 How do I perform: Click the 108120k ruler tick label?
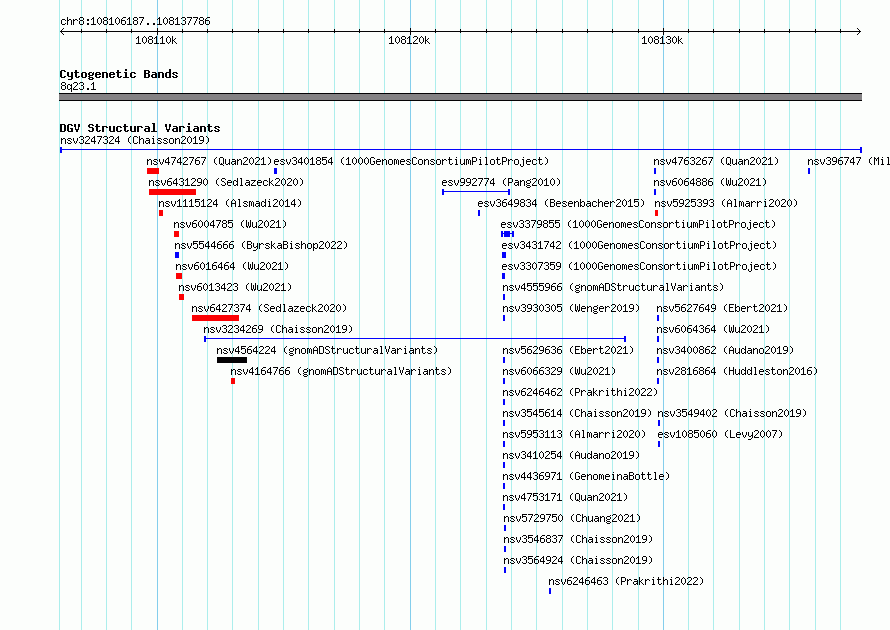coord(409,40)
